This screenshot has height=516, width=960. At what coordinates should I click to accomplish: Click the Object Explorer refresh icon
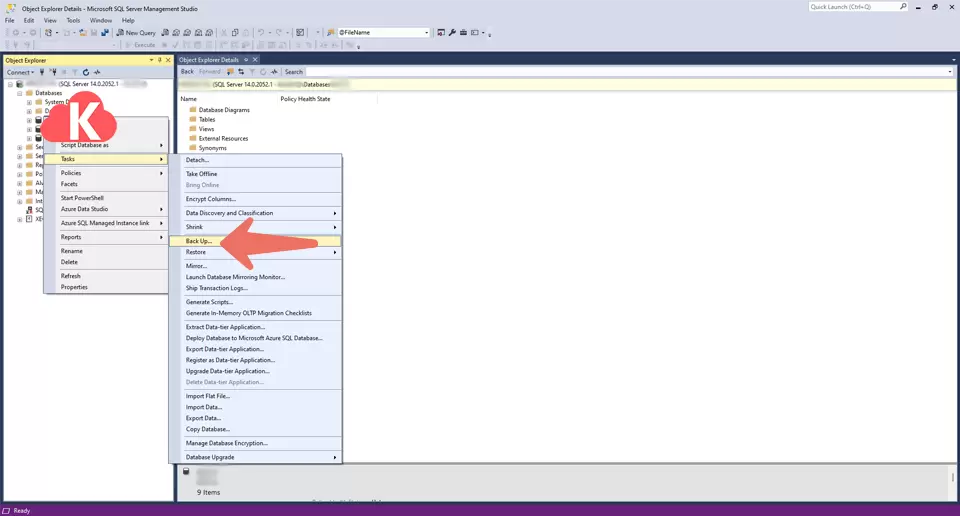[x=86, y=72]
